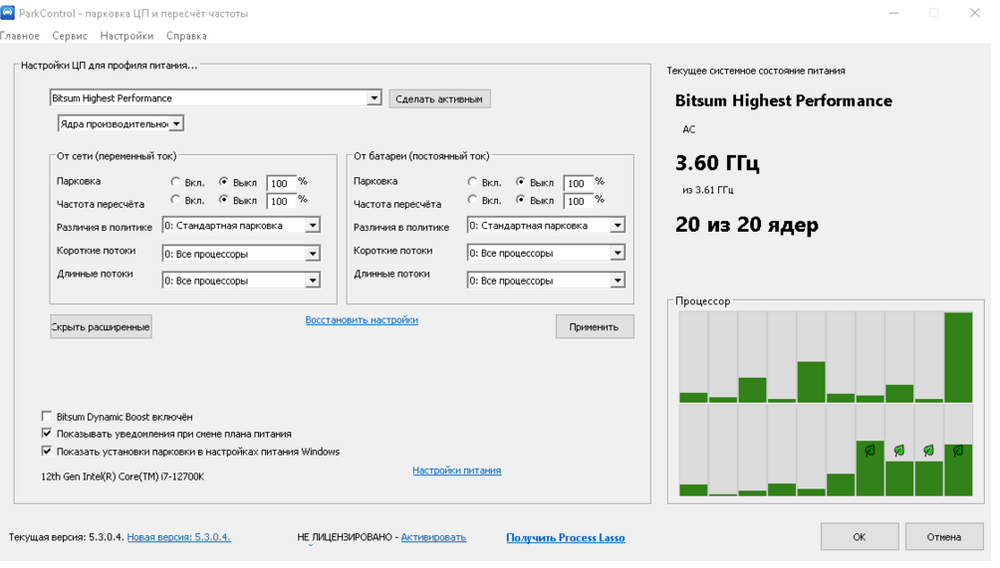Select Вкл. for Парковка under От сети

pyautogui.click(x=175, y=182)
